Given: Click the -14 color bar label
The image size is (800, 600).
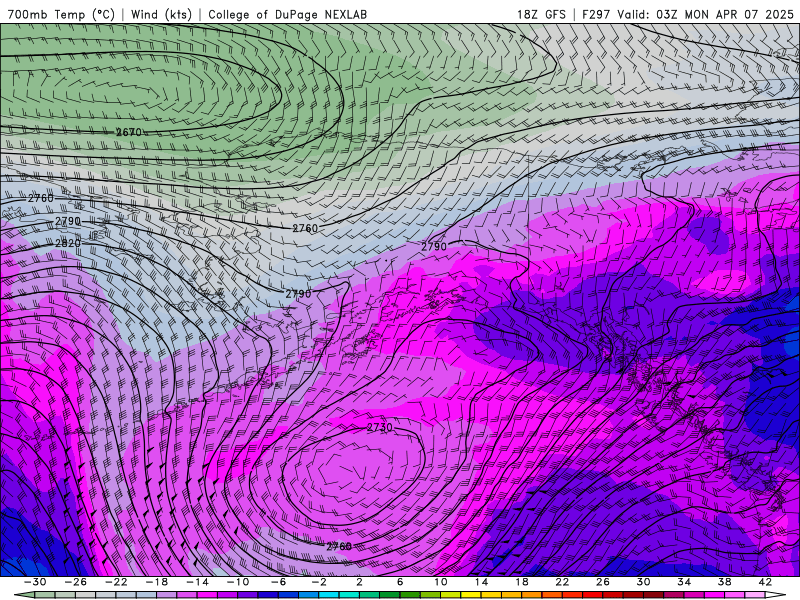Looking at the screenshot, I should point(197,582).
